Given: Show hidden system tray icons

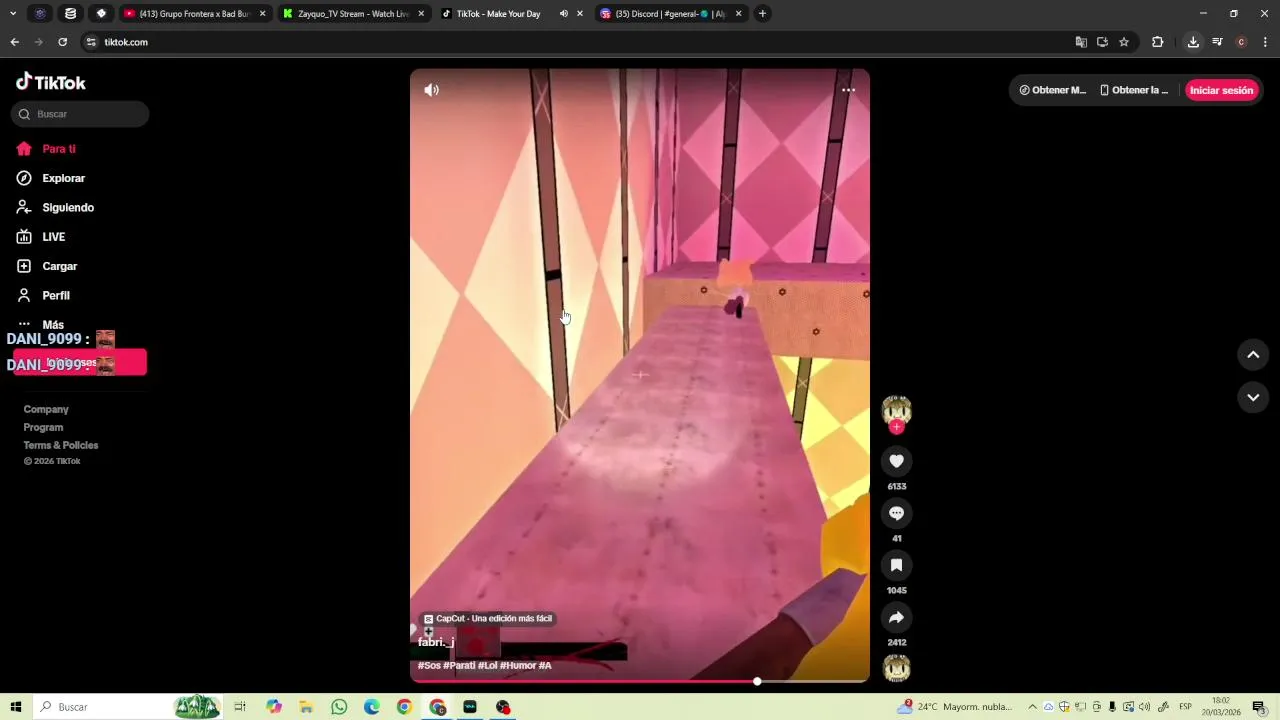Looking at the screenshot, I should tap(1033, 707).
